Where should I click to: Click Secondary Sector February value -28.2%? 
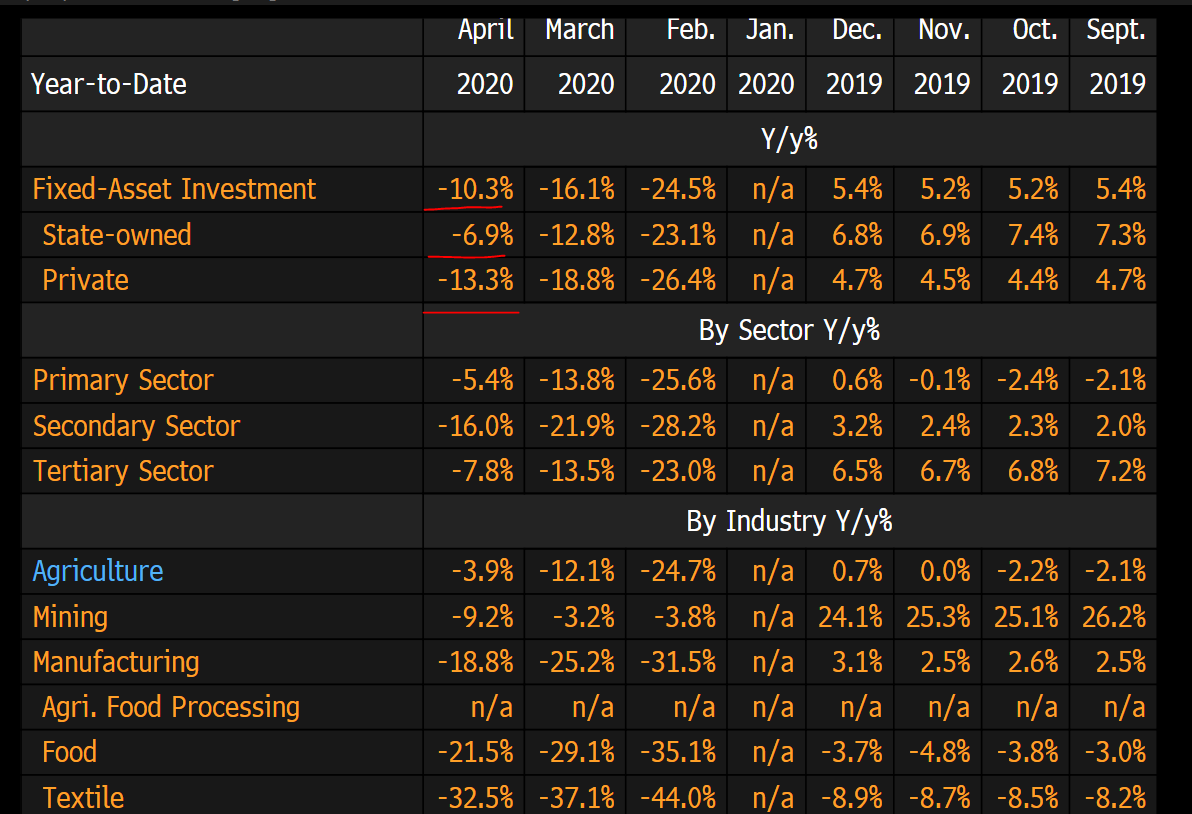coord(678,426)
